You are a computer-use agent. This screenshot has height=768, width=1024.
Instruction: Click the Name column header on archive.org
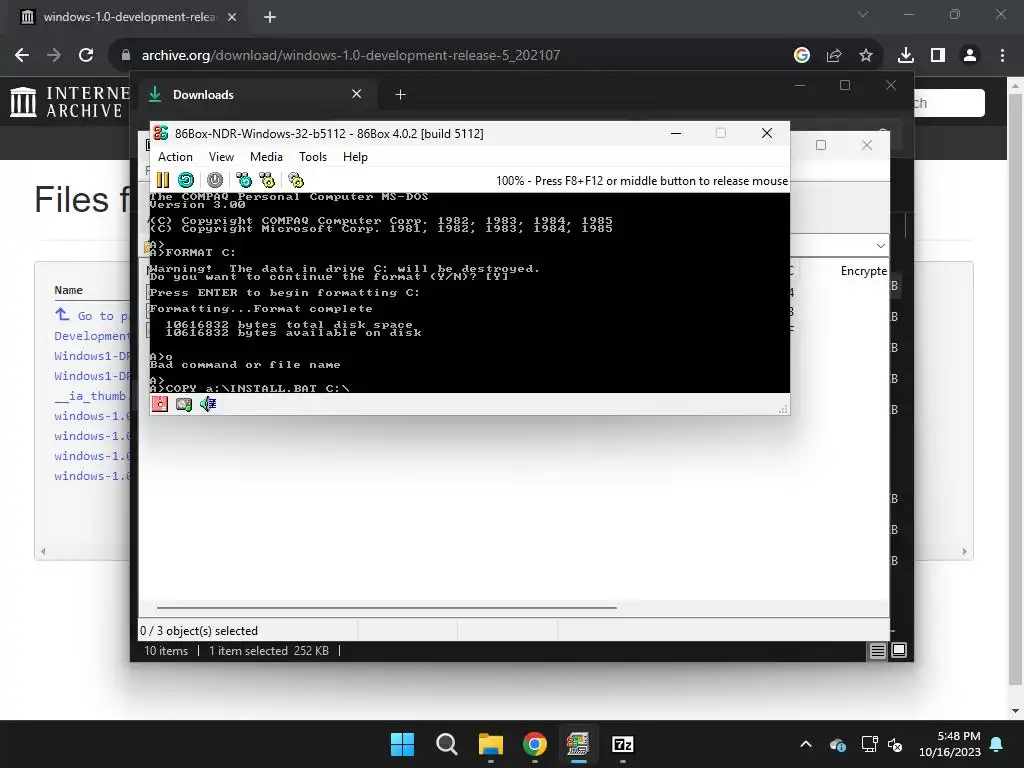coord(69,290)
